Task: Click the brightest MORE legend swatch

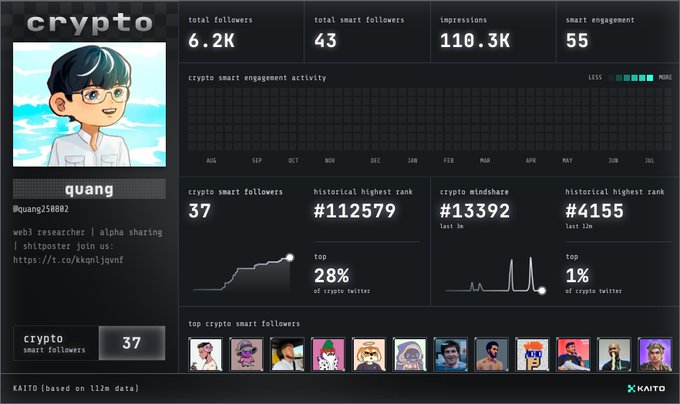Action: tap(650, 78)
